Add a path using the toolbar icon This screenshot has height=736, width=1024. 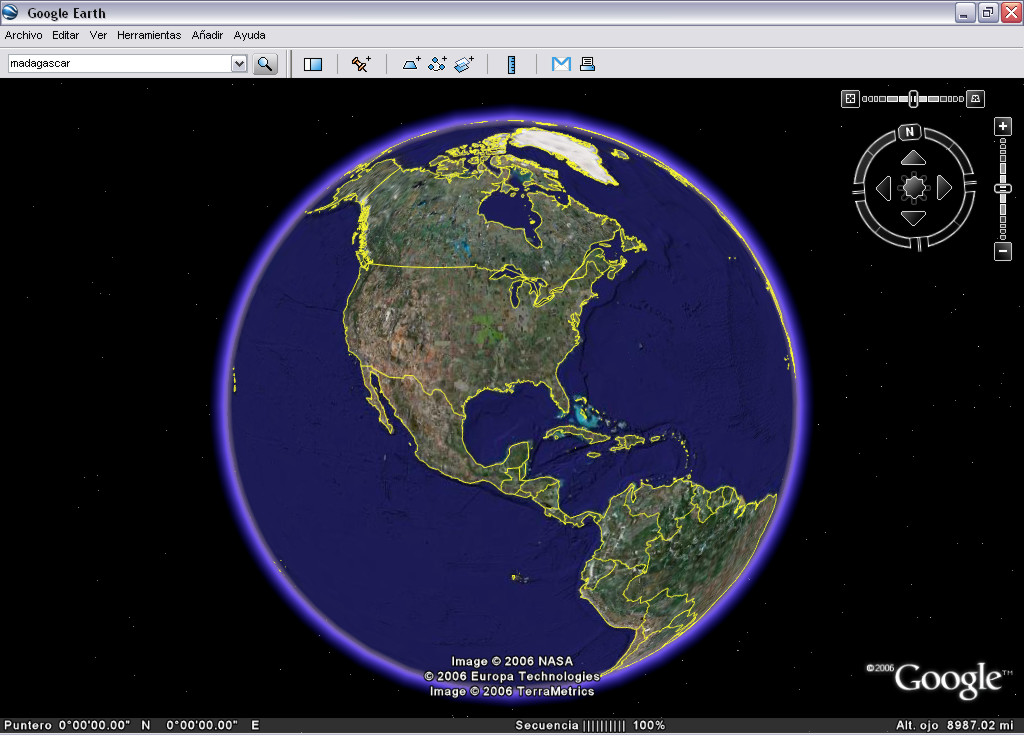(x=438, y=63)
